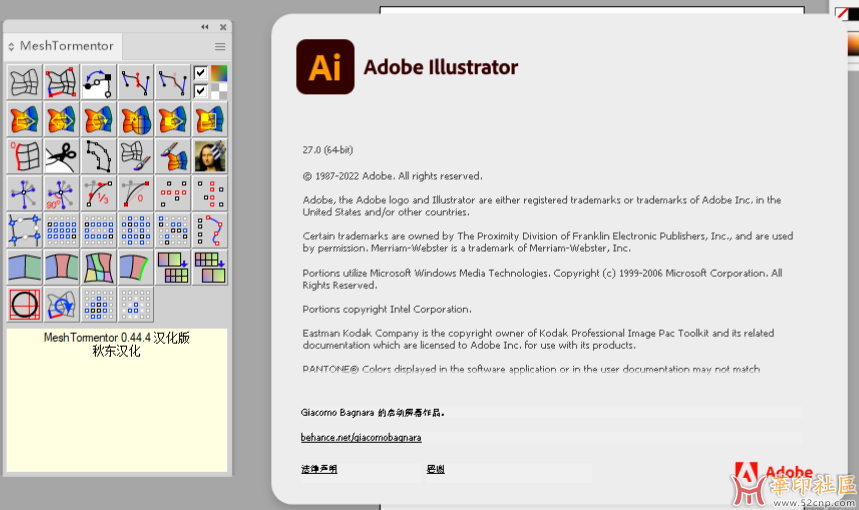This screenshot has height=510, width=859.
Task: Click the 'Giacomo Bagnara' splash credit text
Action: (x=337, y=412)
